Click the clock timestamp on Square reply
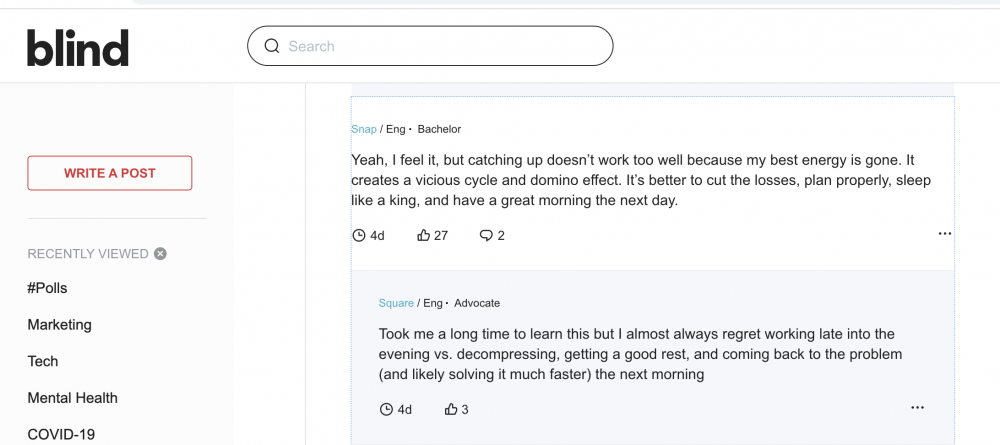The height and width of the screenshot is (445, 1000). coord(395,409)
